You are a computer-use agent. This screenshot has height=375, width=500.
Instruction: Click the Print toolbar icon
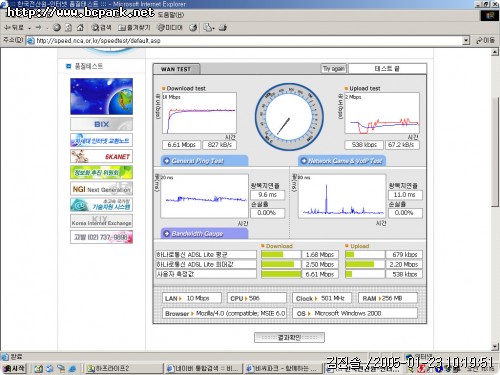point(223,28)
